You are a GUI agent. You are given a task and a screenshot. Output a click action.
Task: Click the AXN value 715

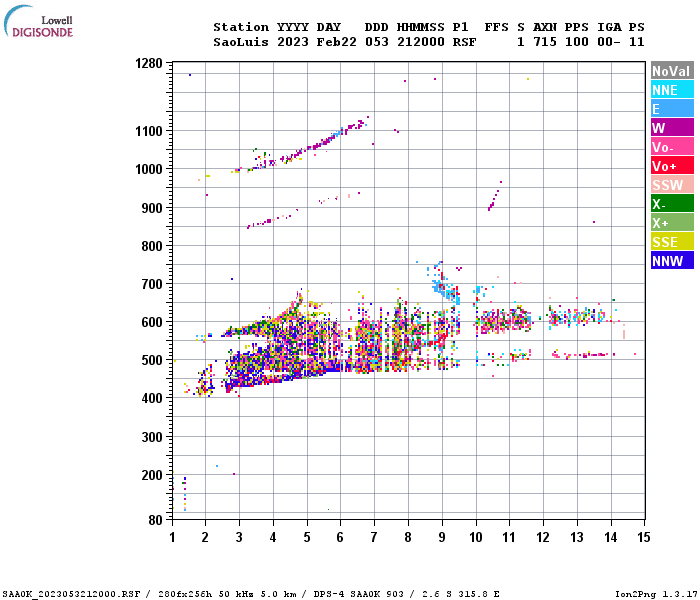point(545,42)
